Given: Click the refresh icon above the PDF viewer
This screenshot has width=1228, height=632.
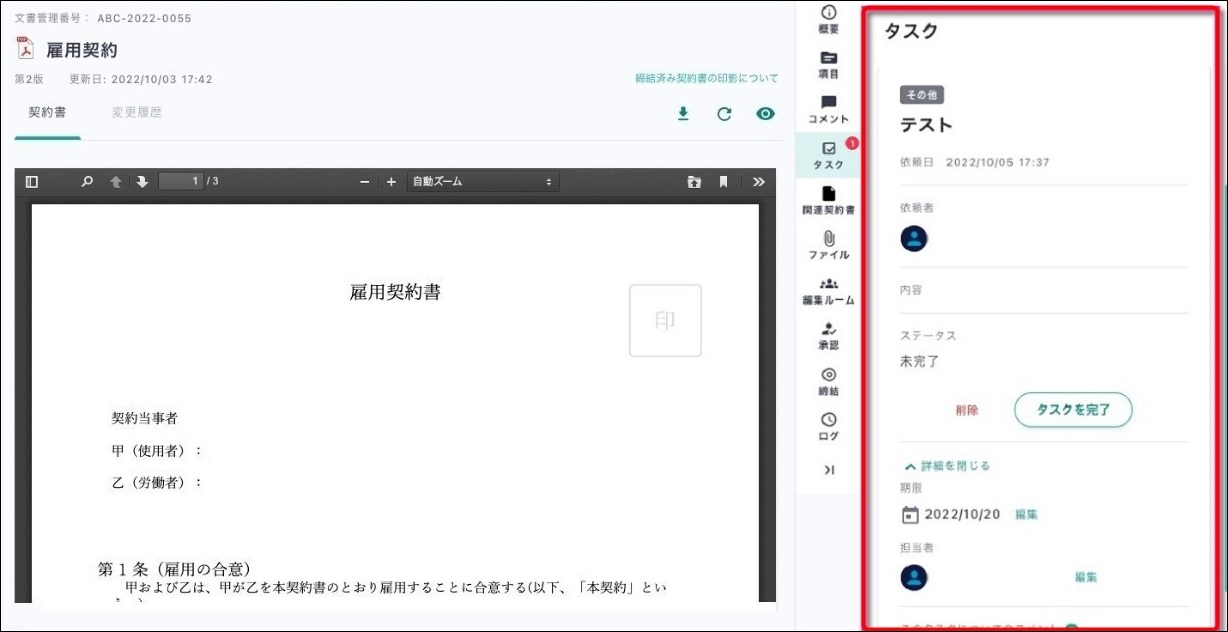Looking at the screenshot, I should click(724, 114).
